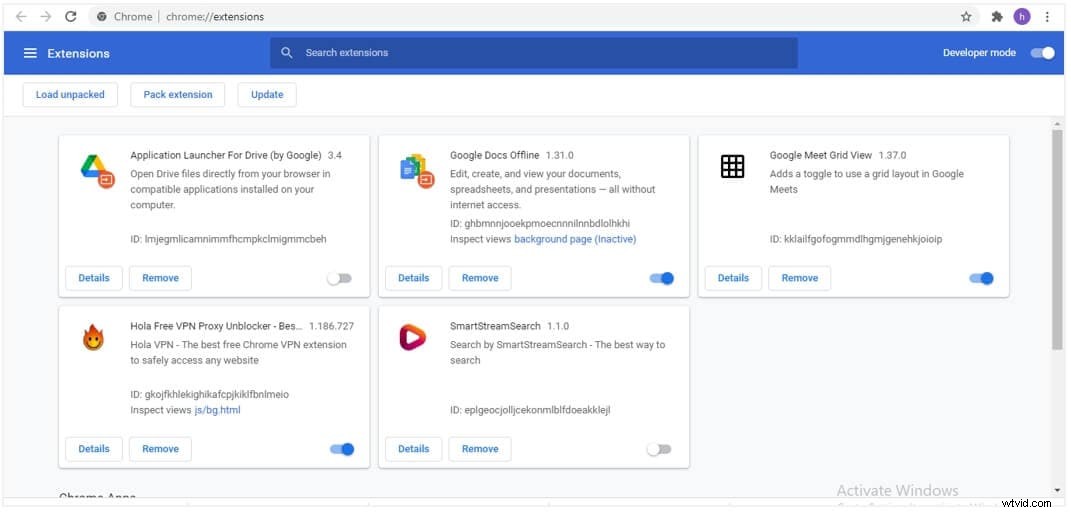Open the extensions puzzle icon

pyautogui.click(x=997, y=17)
